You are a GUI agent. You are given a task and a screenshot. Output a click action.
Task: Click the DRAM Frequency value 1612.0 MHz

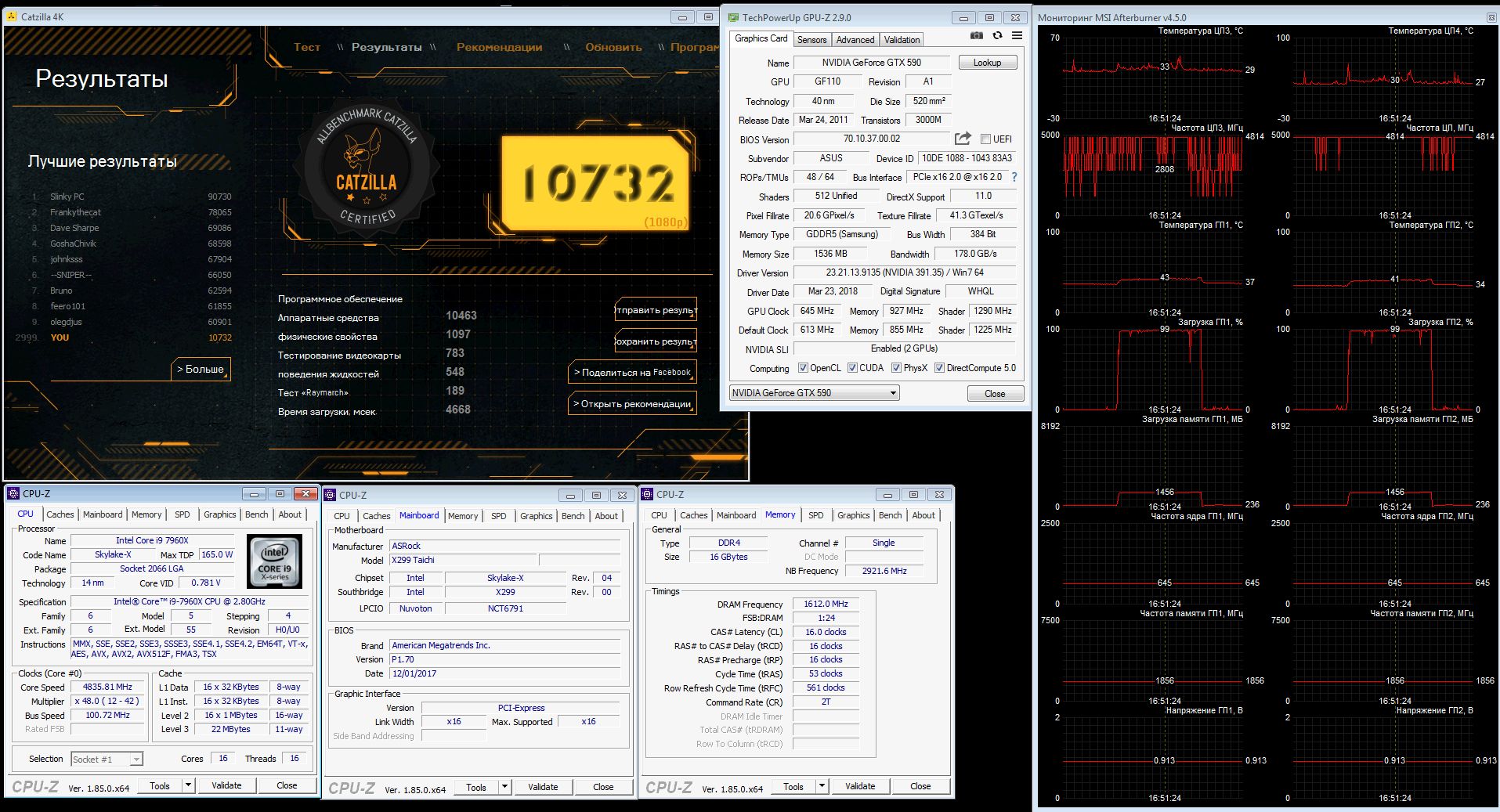click(x=826, y=604)
